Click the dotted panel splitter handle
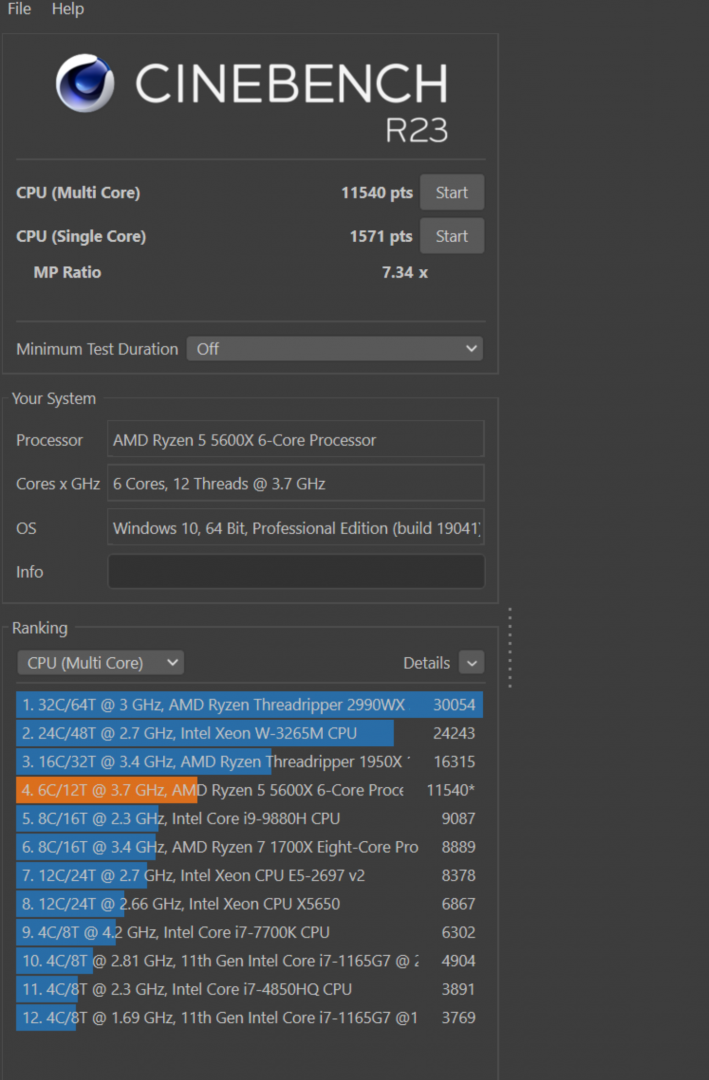This screenshot has width=709, height=1080. coord(510,647)
